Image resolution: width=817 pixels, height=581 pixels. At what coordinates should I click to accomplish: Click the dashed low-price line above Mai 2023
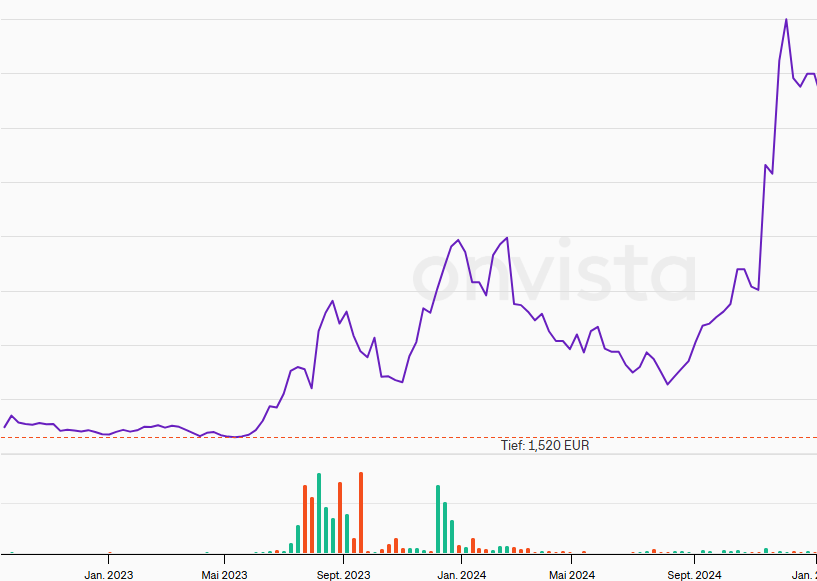[x=224, y=437]
